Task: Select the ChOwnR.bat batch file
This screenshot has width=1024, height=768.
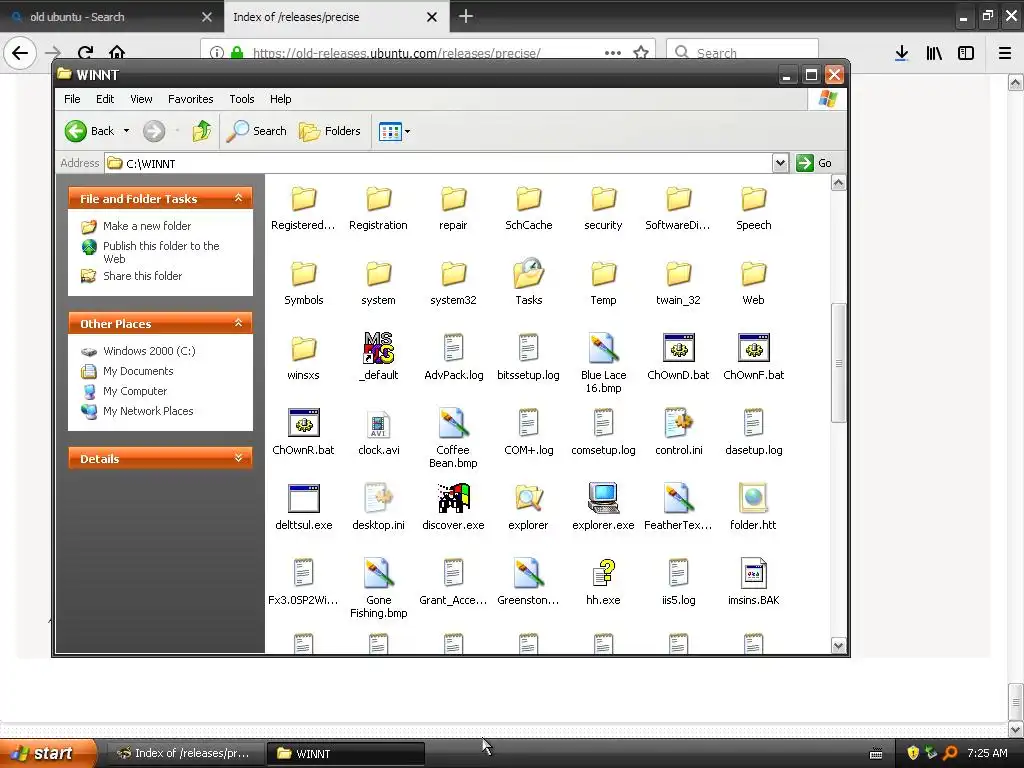Action: click(304, 432)
